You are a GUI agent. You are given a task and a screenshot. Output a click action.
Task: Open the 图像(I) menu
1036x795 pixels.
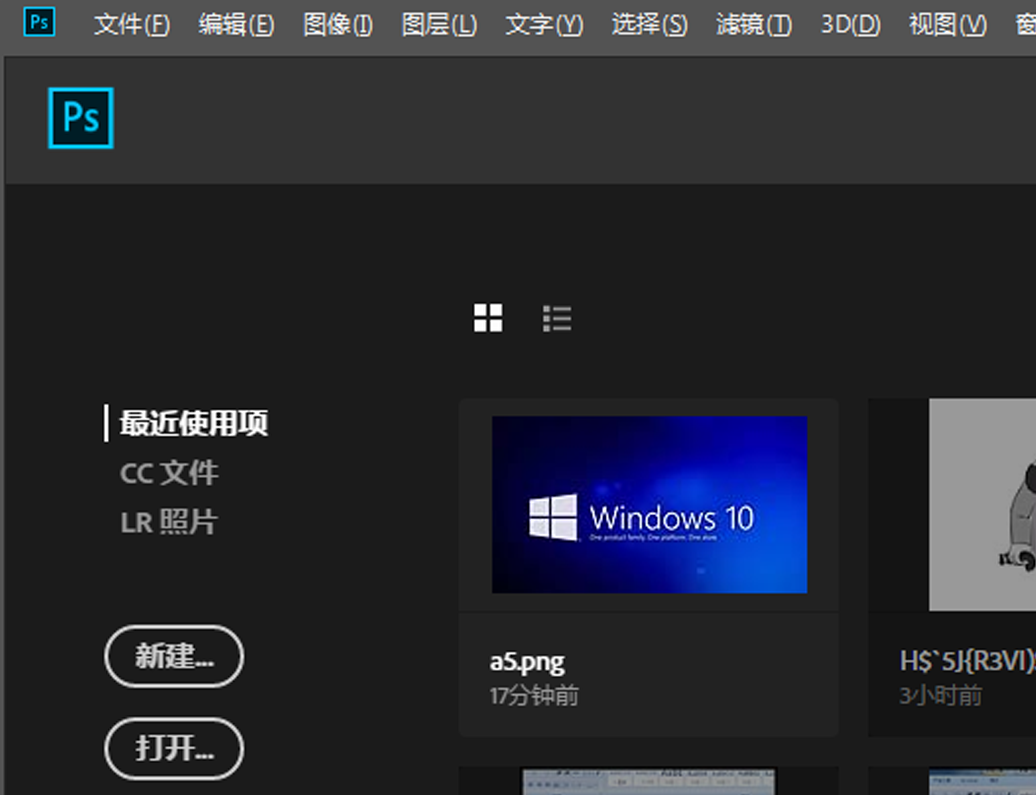pos(338,24)
